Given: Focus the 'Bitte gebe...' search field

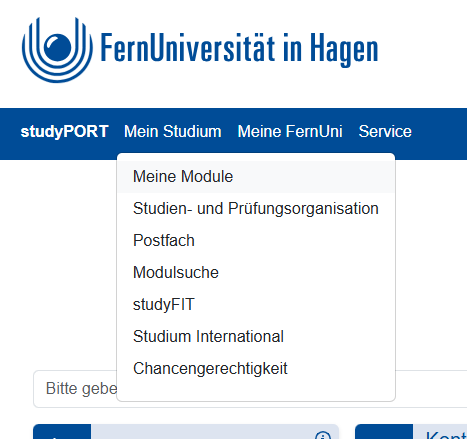Looking at the screenshot, I should (75, 389).
